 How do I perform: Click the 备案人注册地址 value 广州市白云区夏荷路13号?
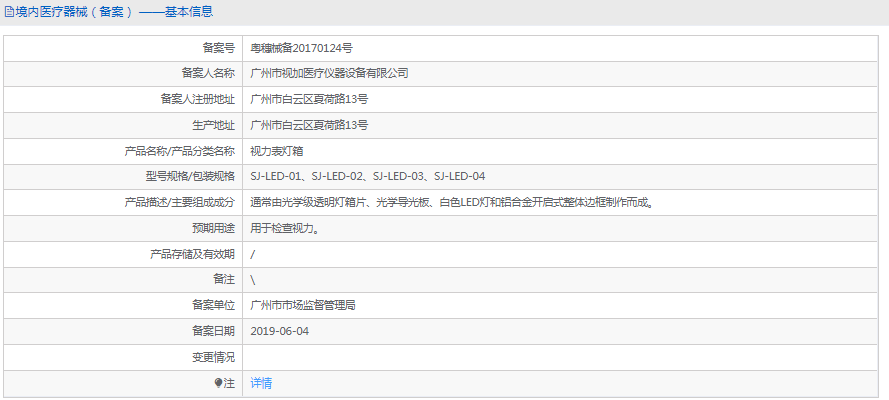pos(310,100)
